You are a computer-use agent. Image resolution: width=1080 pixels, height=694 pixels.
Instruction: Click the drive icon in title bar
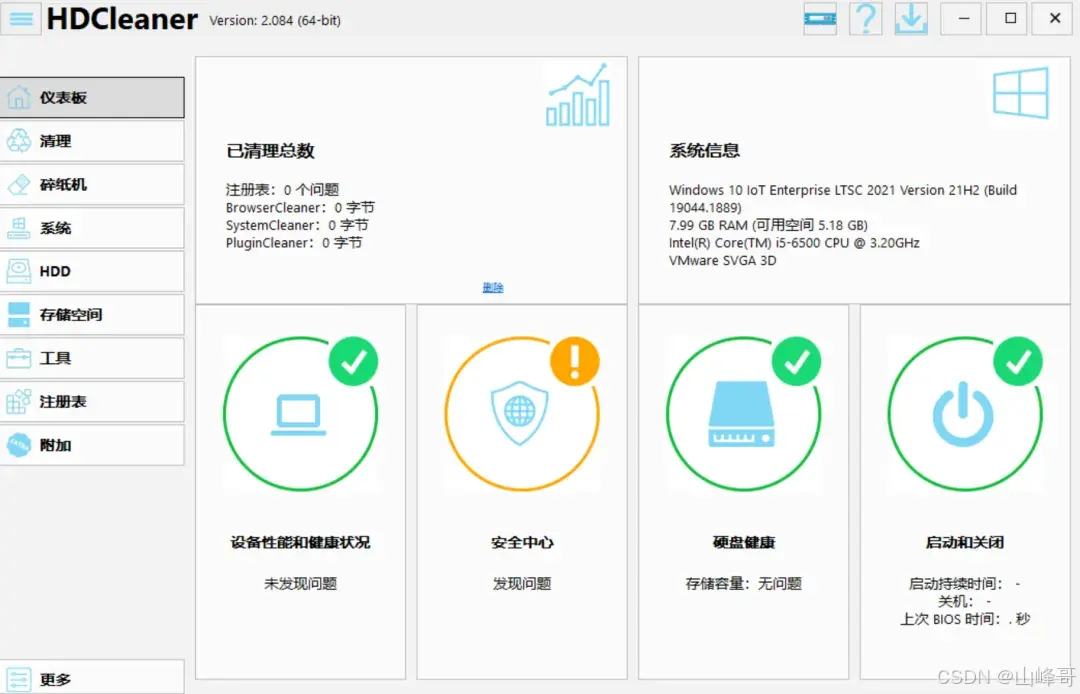(820, 19)
